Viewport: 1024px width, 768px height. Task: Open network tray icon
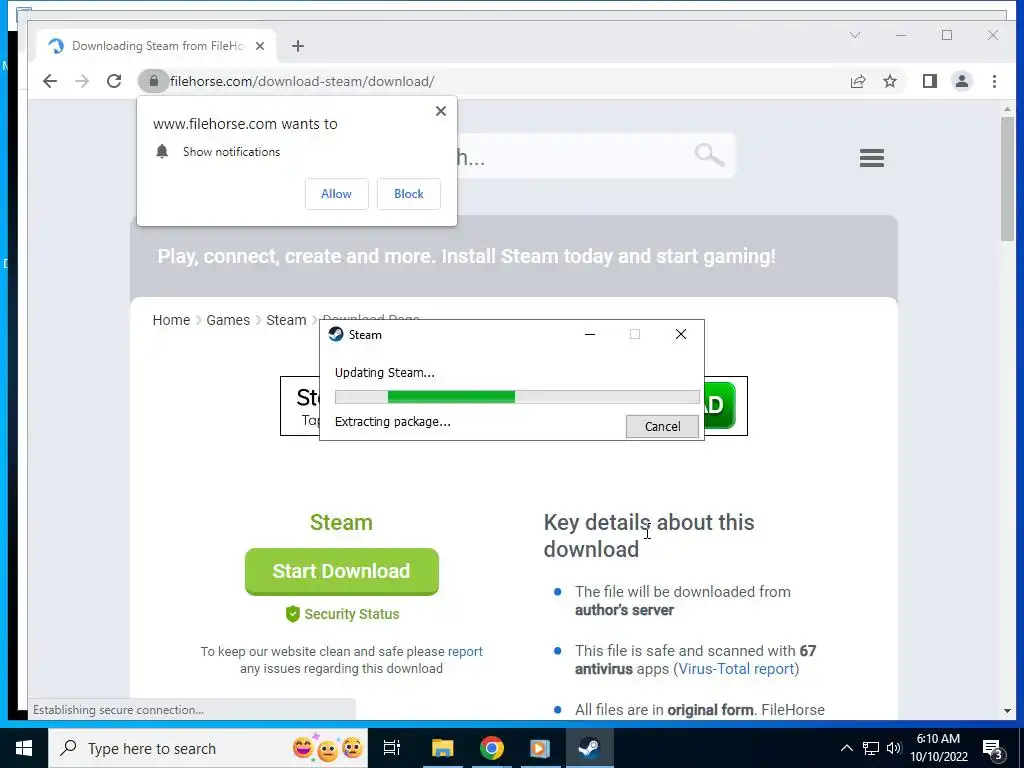coord(871,748)
